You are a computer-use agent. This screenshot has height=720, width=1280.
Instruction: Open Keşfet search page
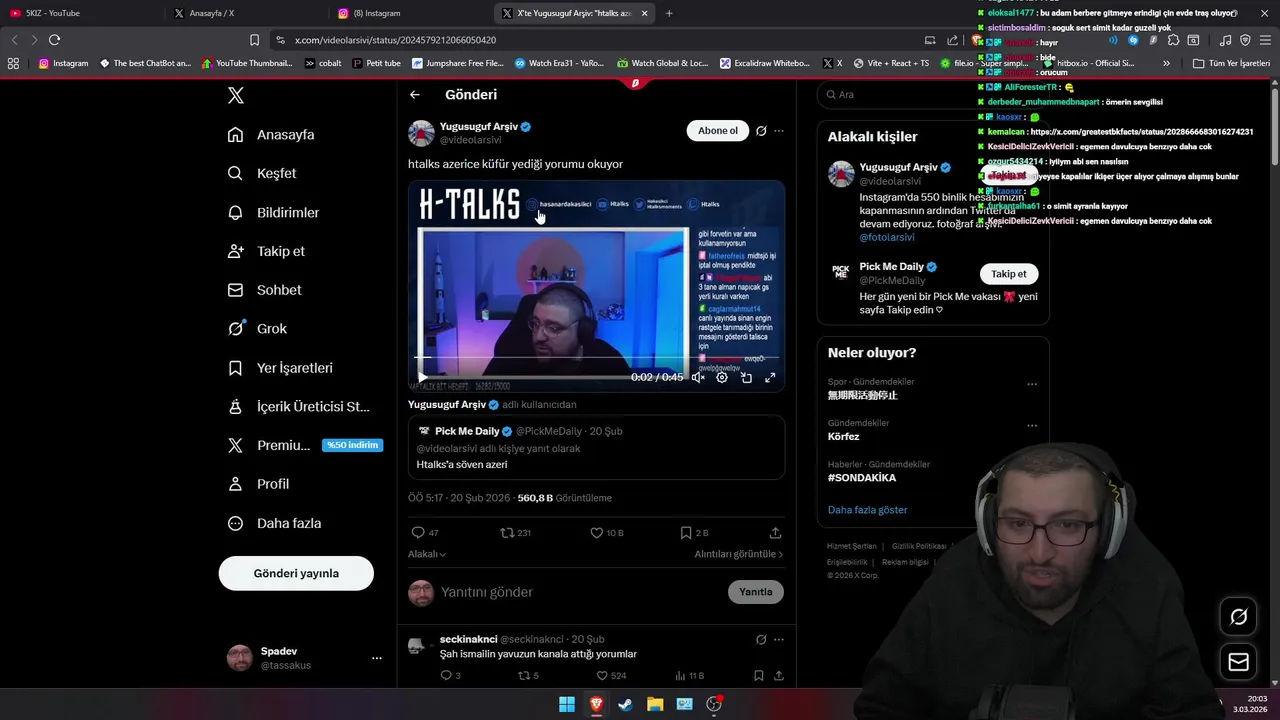pos(262,173)
